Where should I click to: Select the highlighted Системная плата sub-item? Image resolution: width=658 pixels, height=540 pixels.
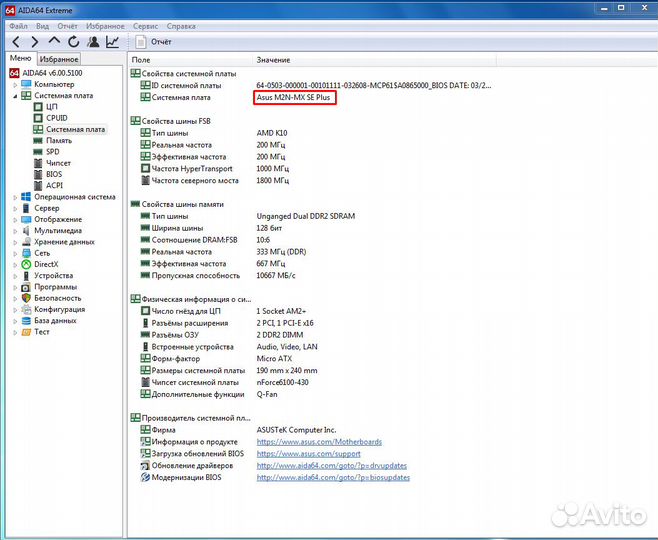tap(76, 129)
